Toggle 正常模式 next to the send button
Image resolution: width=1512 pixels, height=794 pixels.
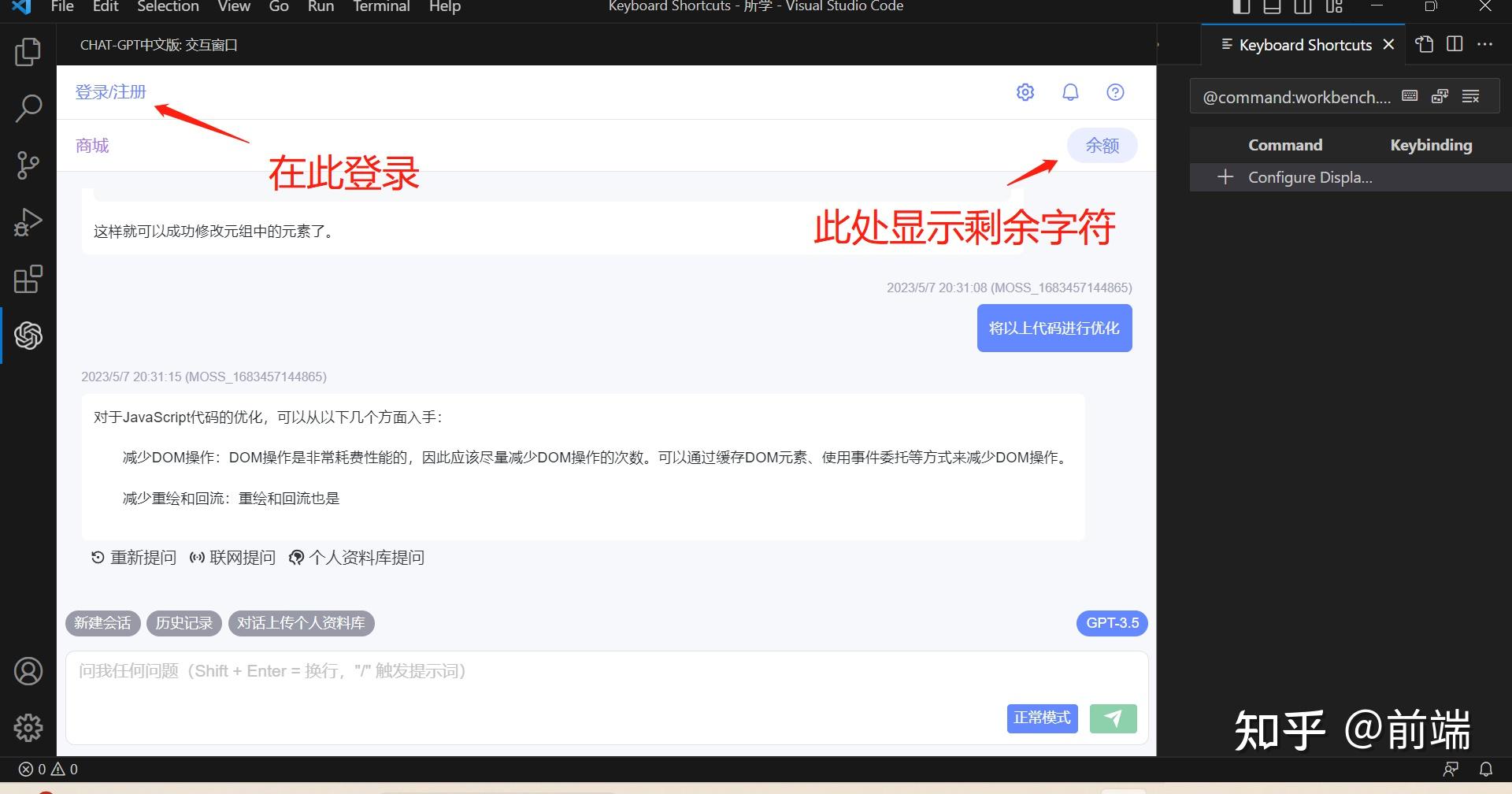coord(1041,718)
